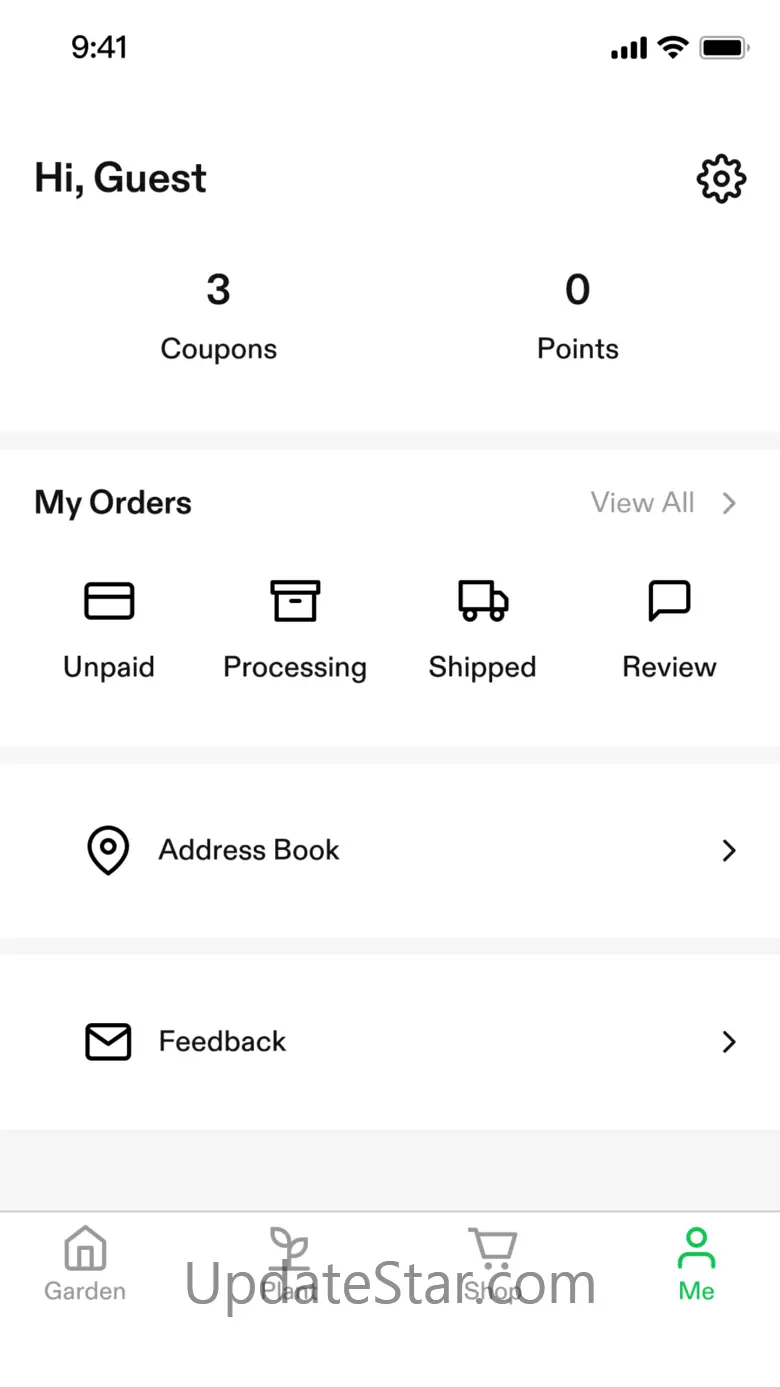
Task: Open Feedback using right chevron
Action: point(729,1042)
